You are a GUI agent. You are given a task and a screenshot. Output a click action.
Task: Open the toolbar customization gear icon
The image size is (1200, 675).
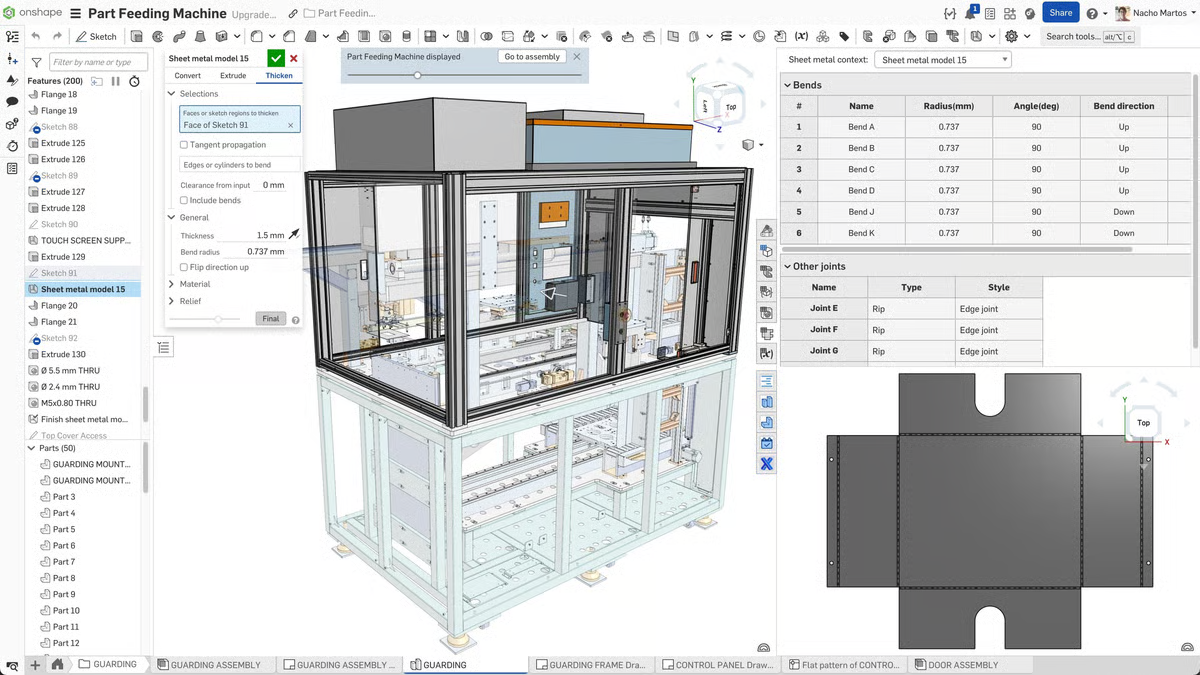(x=1011, y=36)
